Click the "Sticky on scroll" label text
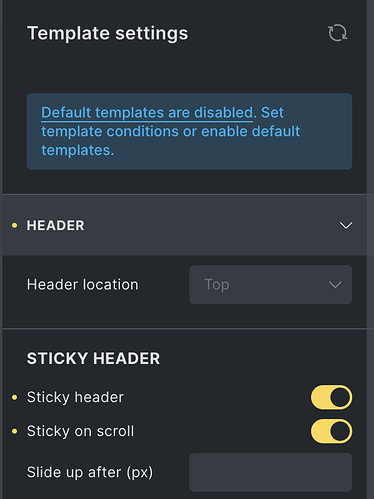374x499 pixels. point(80,431)
